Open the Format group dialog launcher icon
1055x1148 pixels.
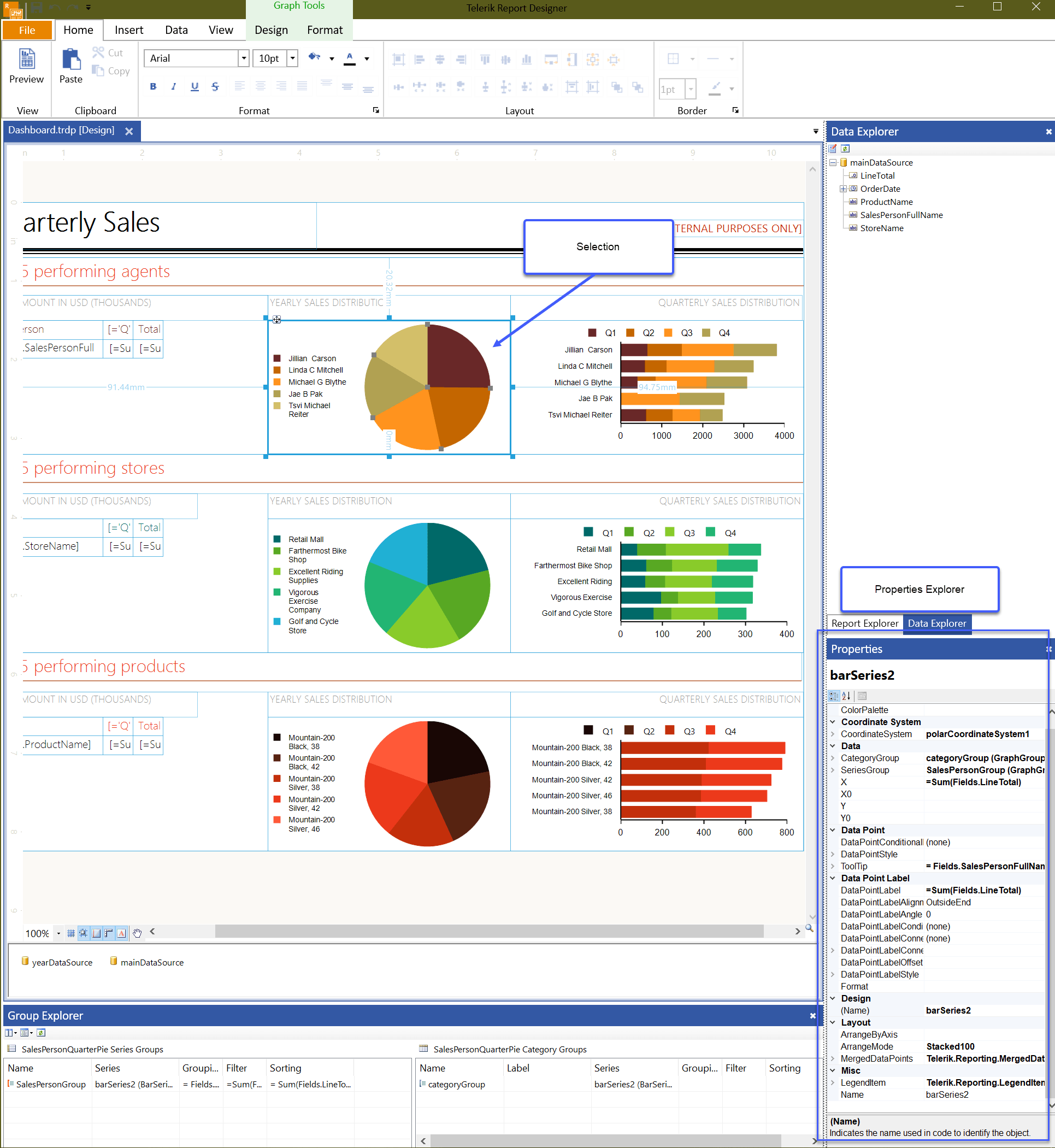(x=376, y=110)
